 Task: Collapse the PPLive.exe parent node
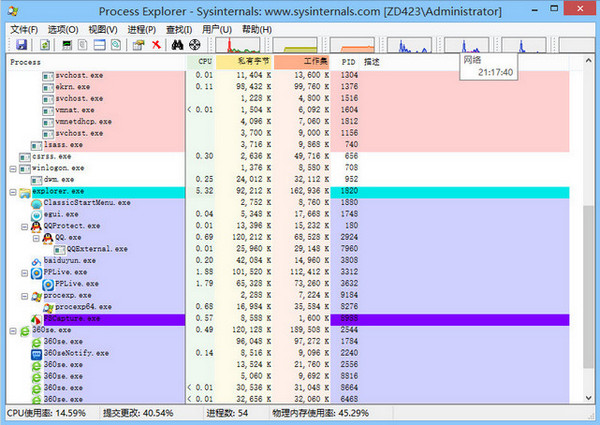[23, 272]
